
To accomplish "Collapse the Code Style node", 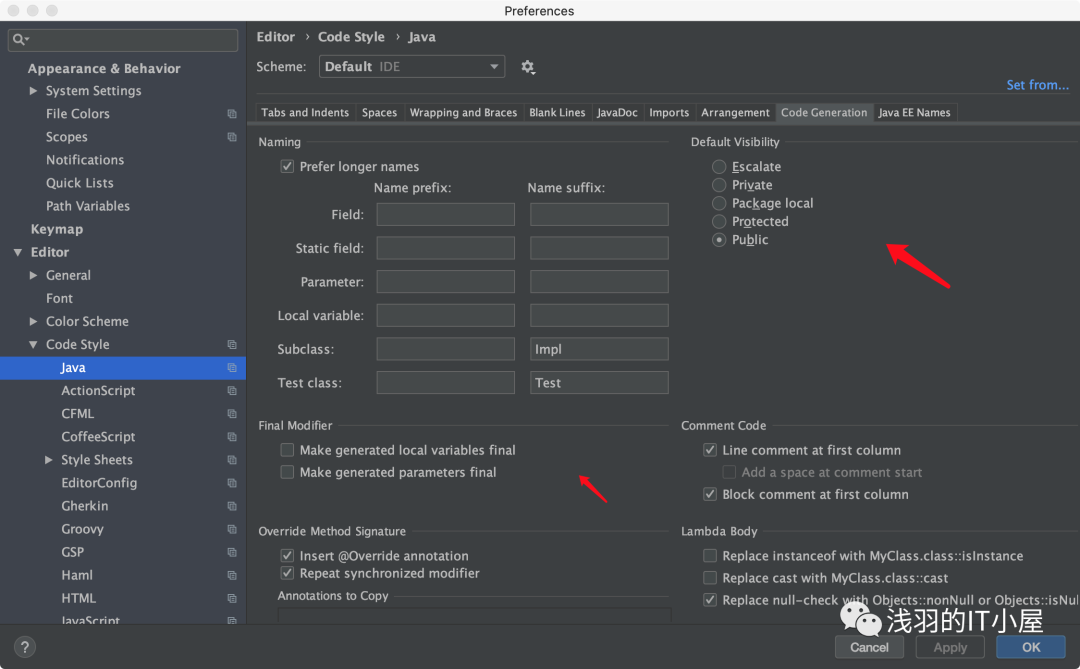I will point(33,344).
